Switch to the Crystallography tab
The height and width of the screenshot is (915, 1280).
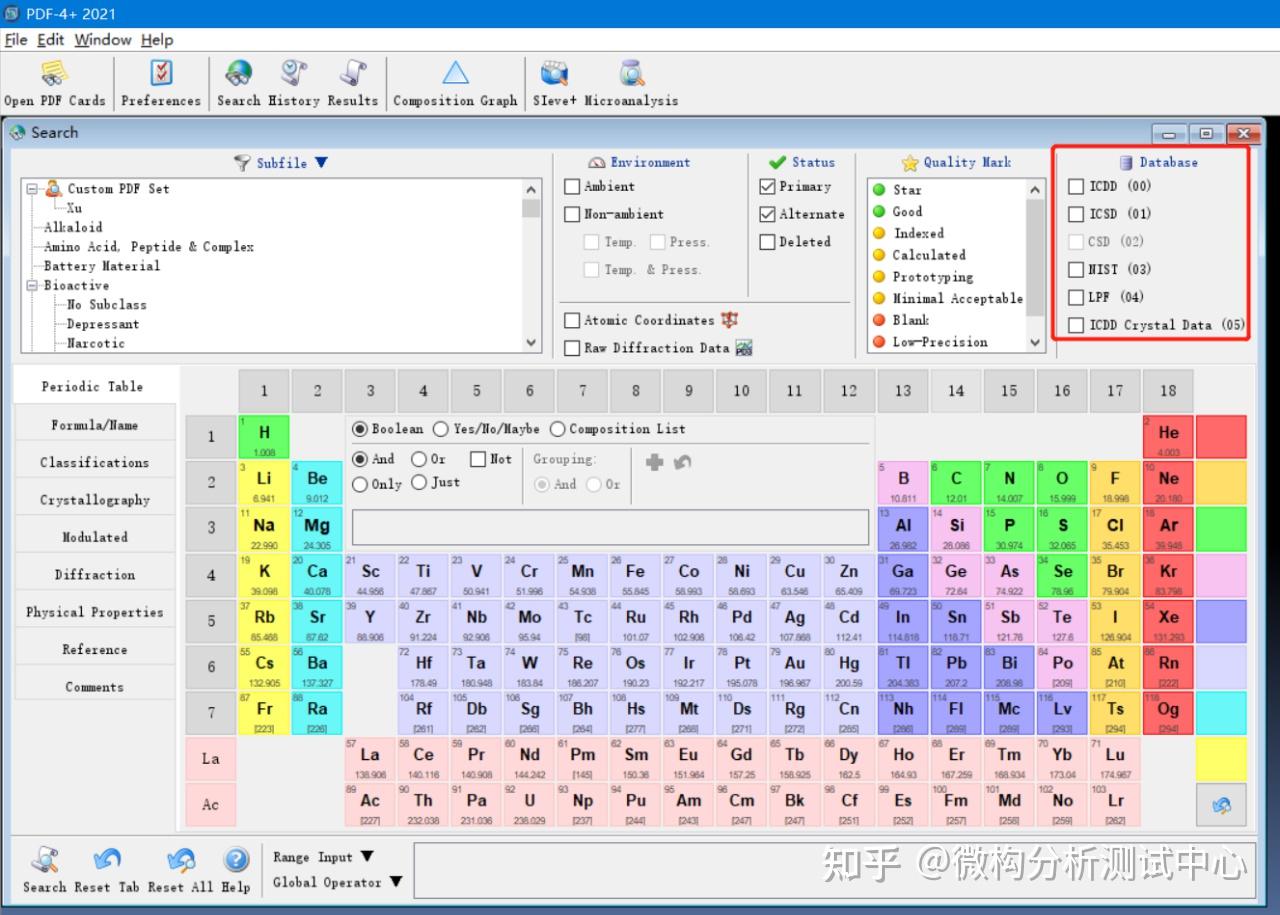[x=95, y=500]
